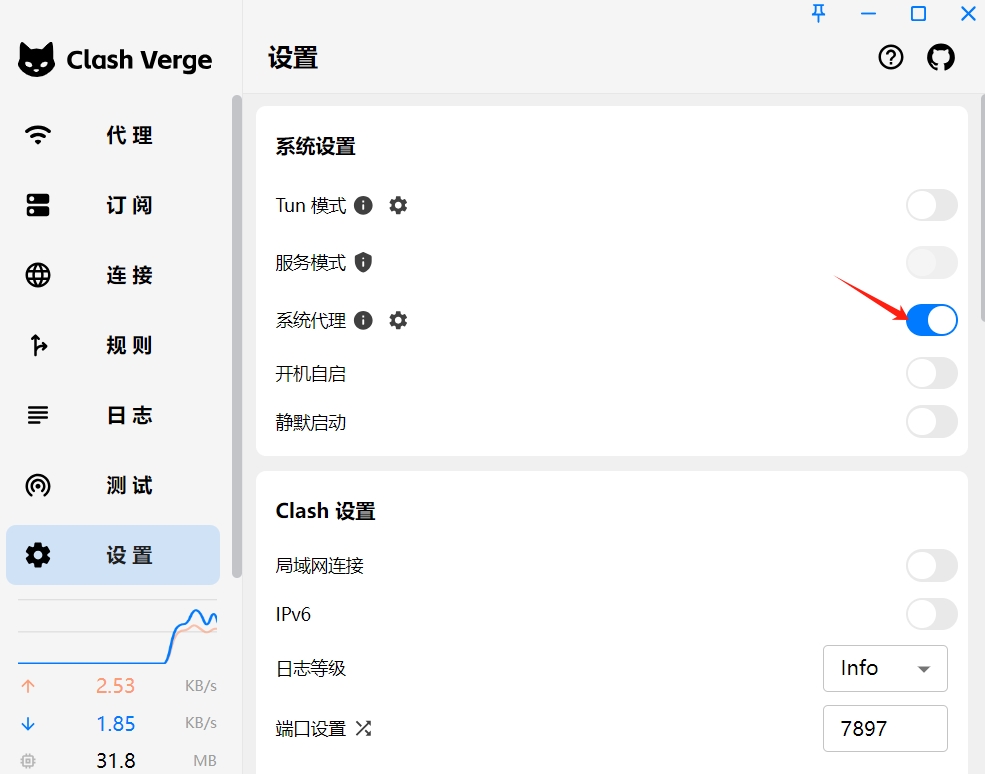Open the 订阅 page
Viewport: 985px width, 774px height.
pos(113,205)
